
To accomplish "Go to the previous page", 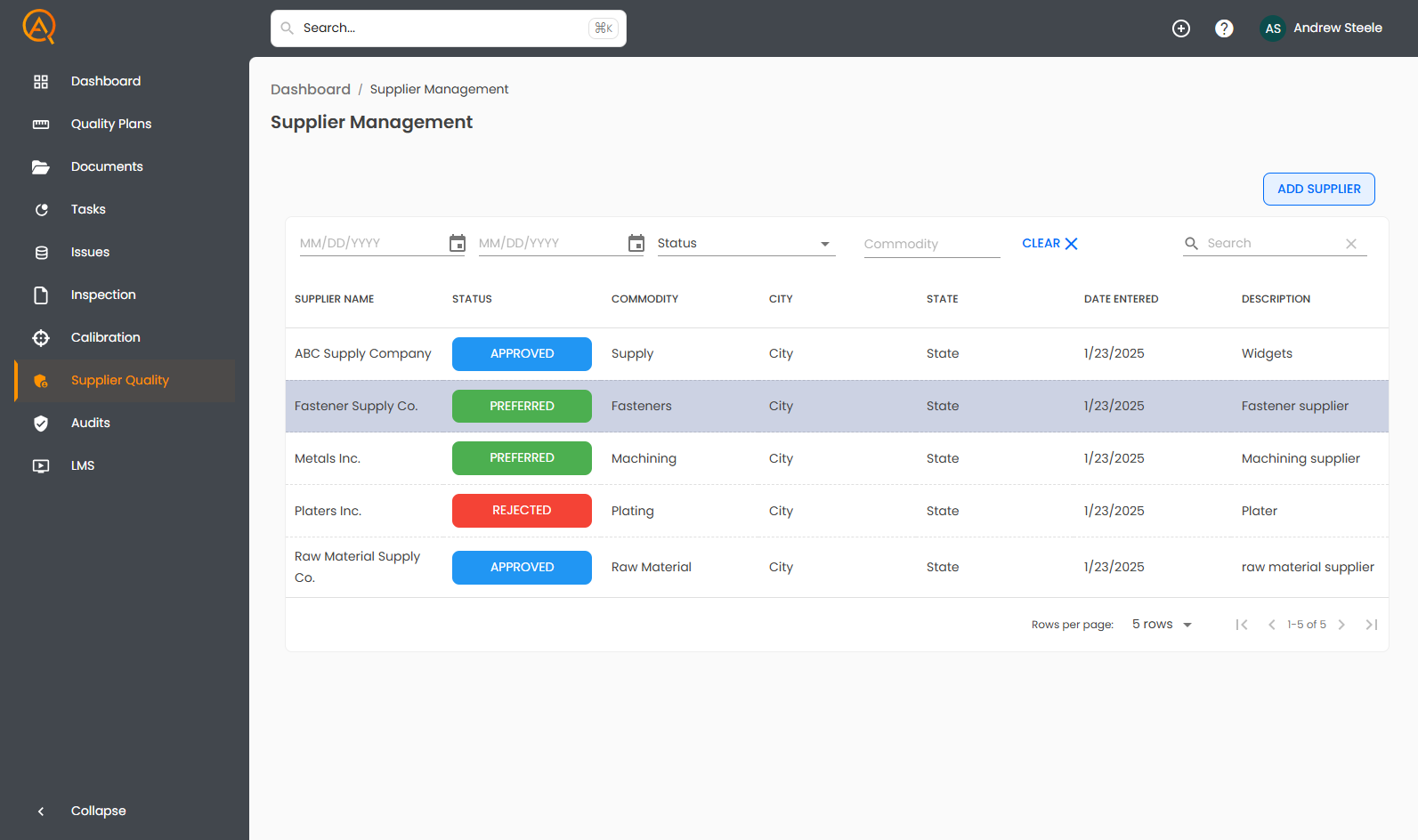I will [1272, 625].
